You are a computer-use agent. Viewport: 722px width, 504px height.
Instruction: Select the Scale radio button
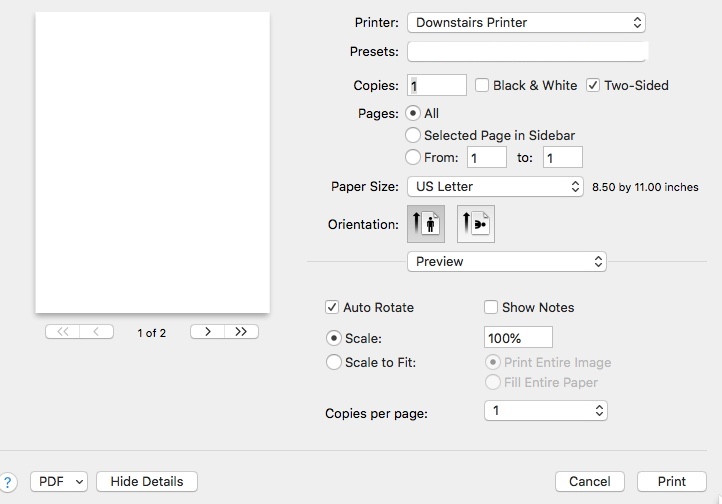coord(334,338)
